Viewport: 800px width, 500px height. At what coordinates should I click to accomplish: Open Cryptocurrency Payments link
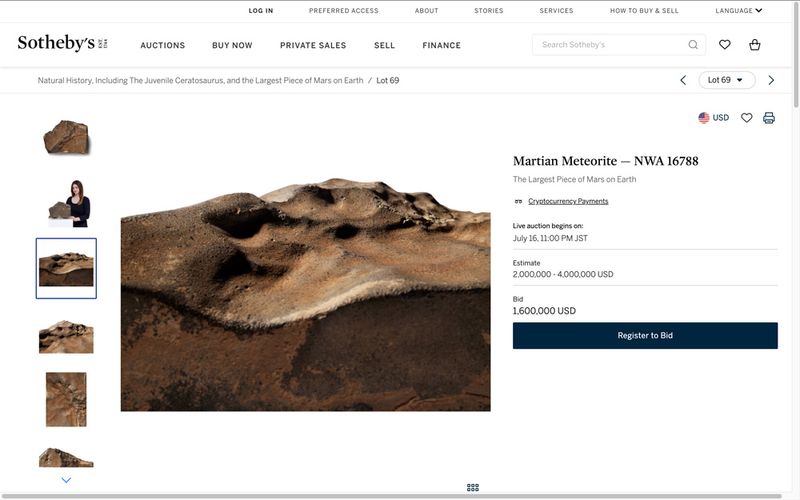click(567, 201)
